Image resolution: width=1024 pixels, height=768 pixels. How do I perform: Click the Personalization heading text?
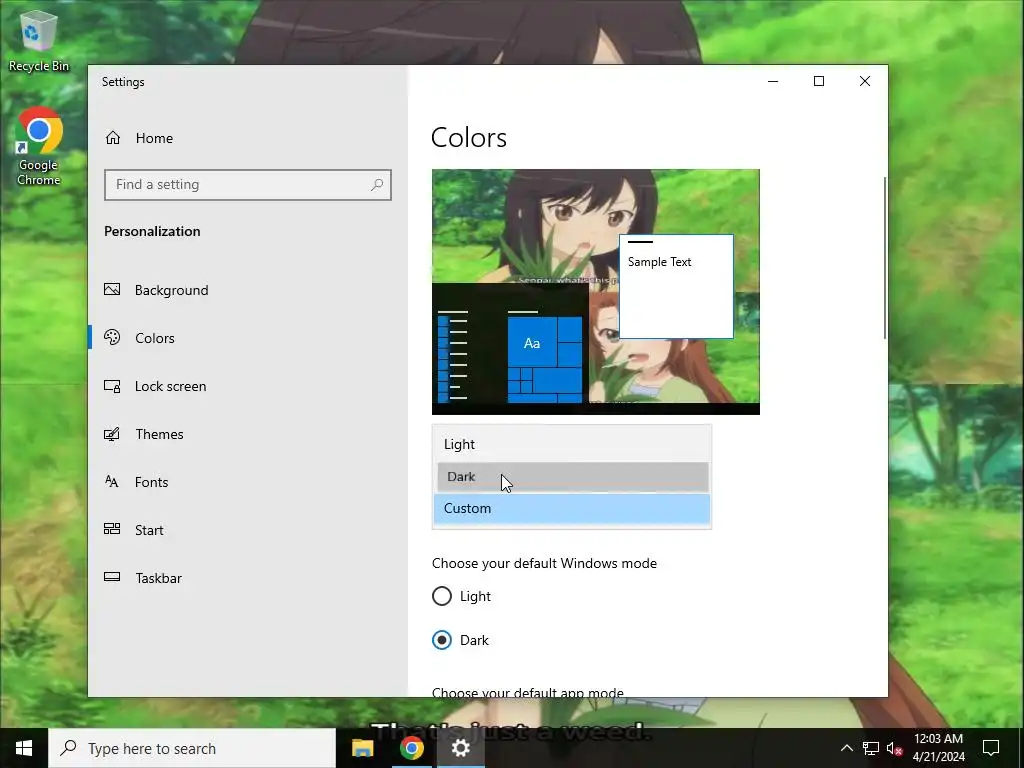tap(152, 231)
